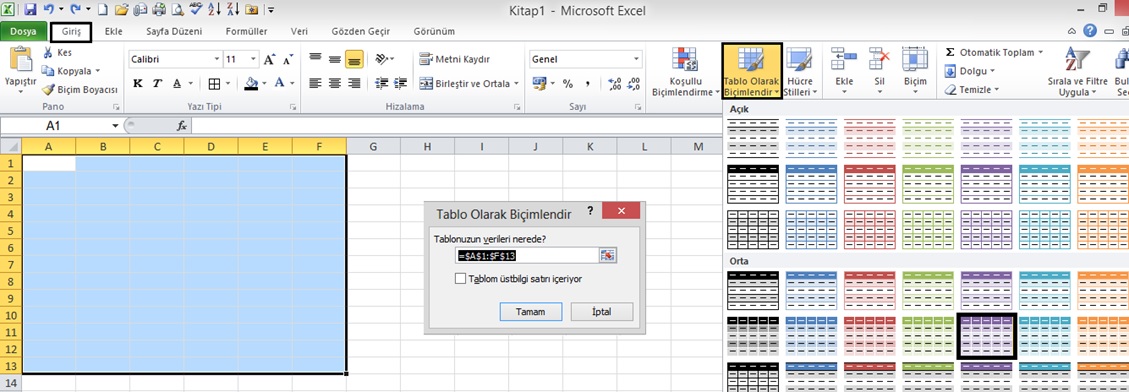Switch to the Veri tab
Viewport: 1129px width, 392px height.
click(x=300, y=32)
